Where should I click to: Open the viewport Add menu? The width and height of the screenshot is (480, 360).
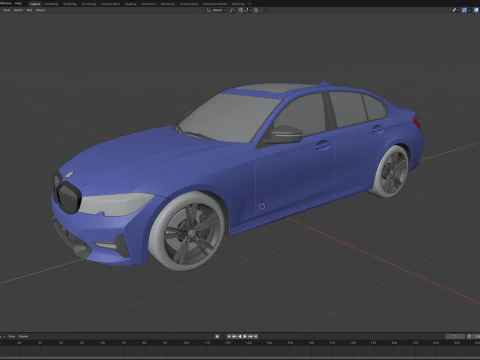29,10
